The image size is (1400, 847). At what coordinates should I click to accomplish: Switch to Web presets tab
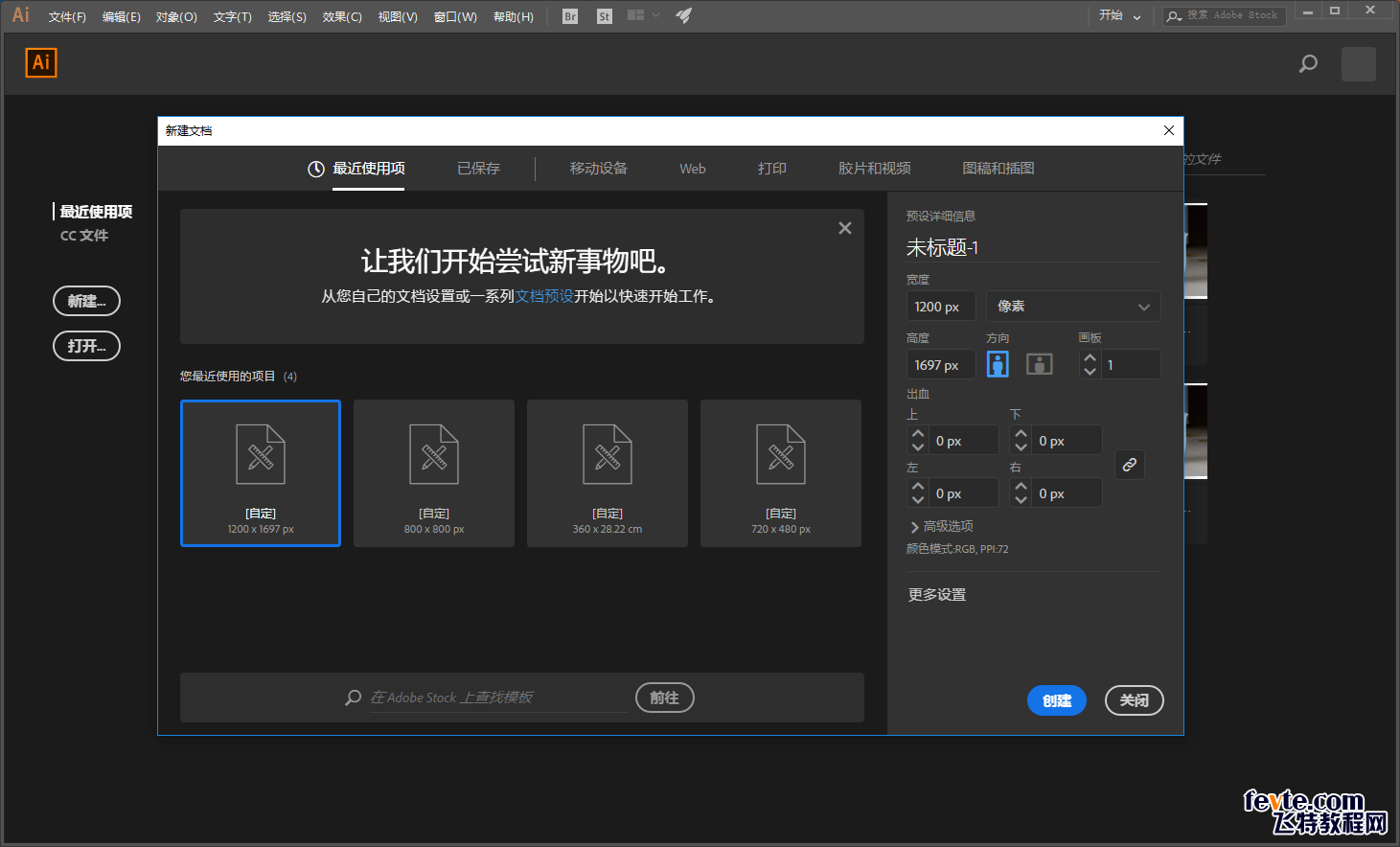(x=693, y=169)
